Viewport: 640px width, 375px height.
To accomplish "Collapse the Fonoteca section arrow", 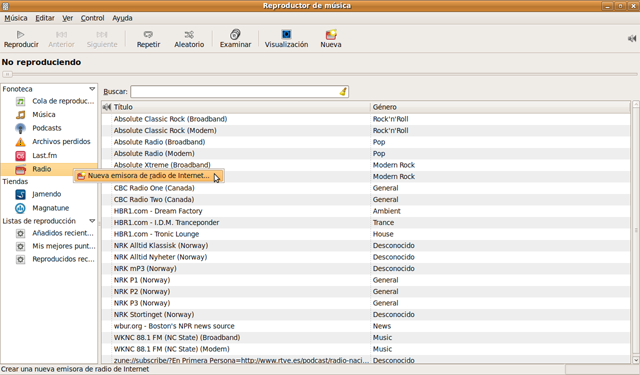I will point(92,89).
